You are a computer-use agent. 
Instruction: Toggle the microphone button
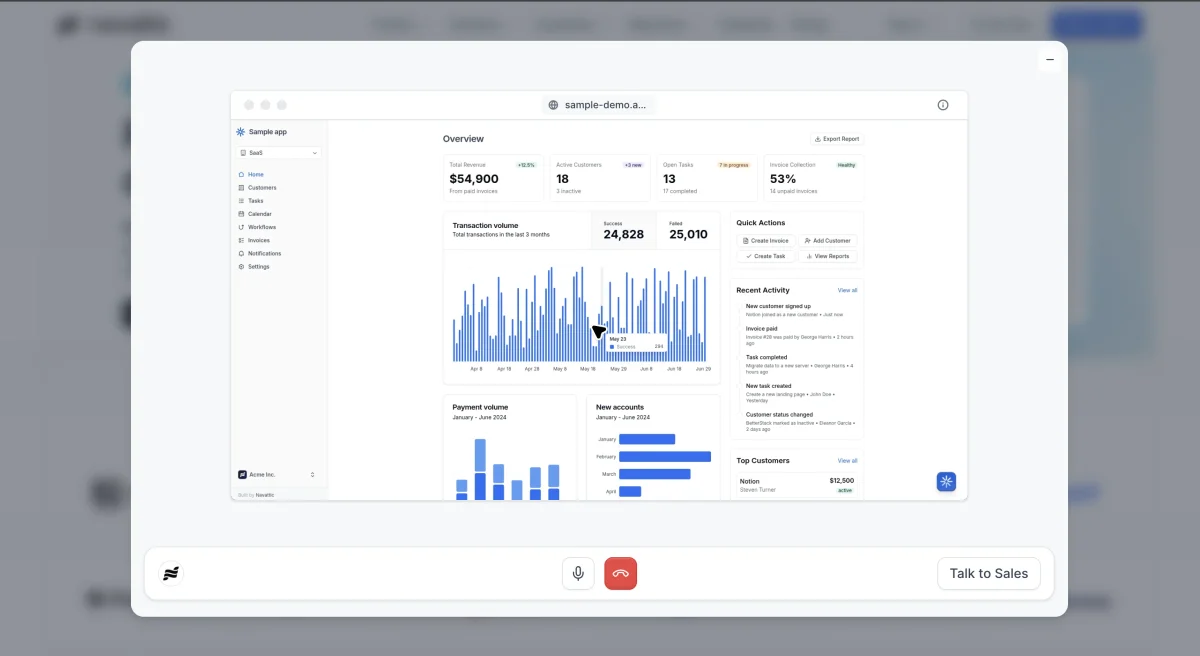[x=578, y=574]
